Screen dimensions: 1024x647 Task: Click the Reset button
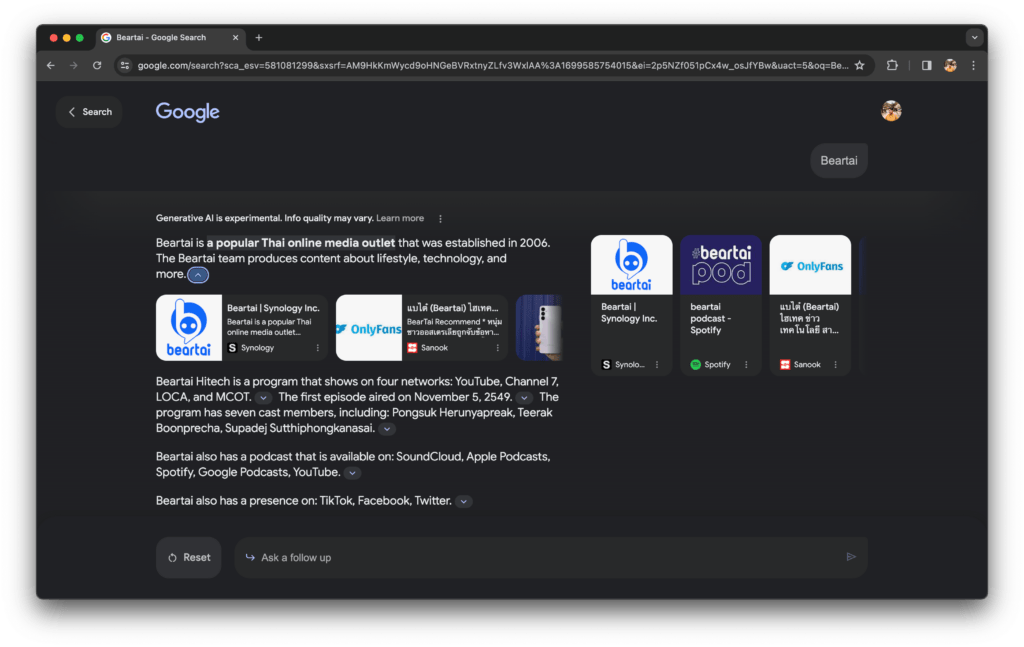coord(189,558)
